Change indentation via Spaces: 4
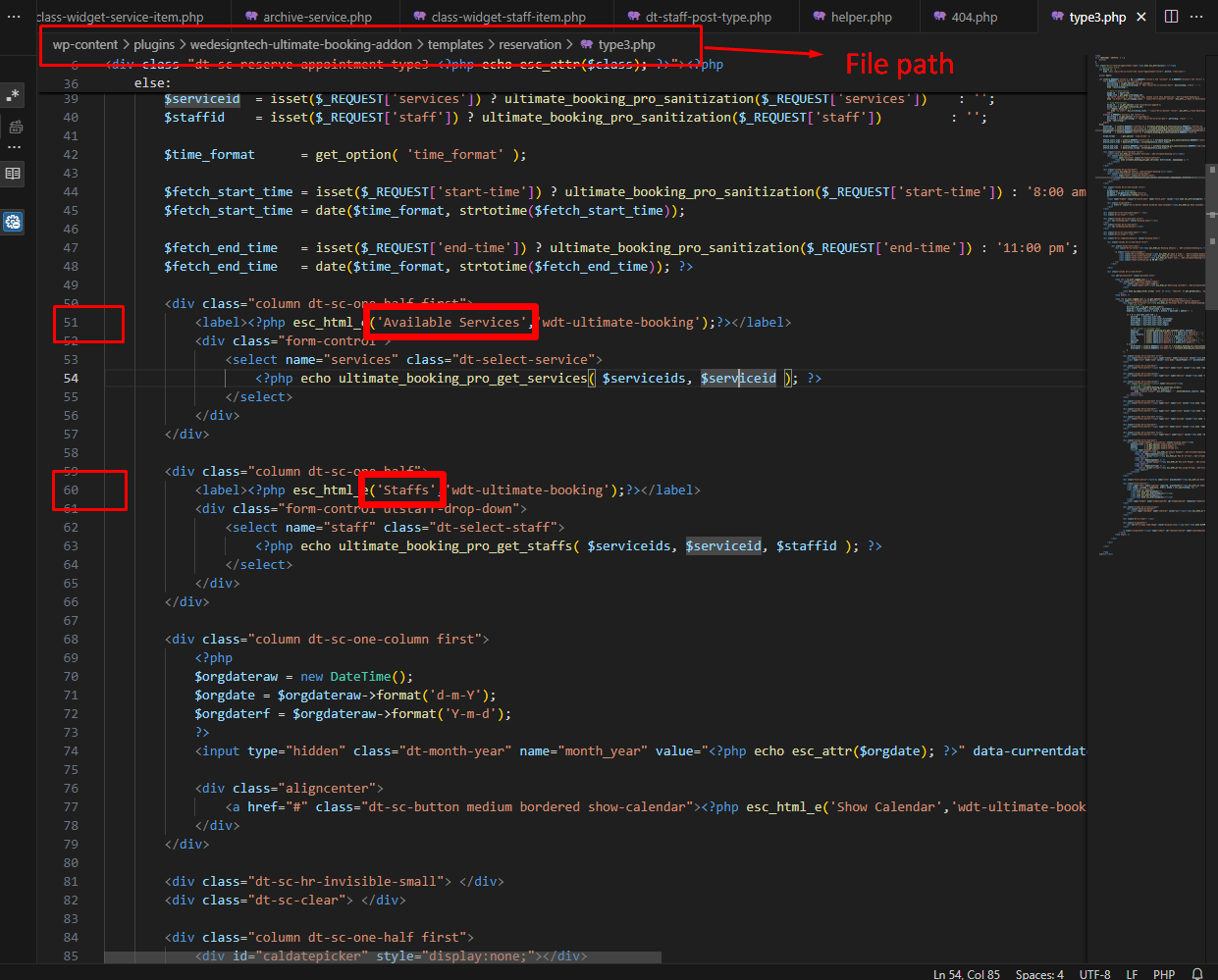This screenshot has height=980, width=1218. click(x=1039, y=974)
